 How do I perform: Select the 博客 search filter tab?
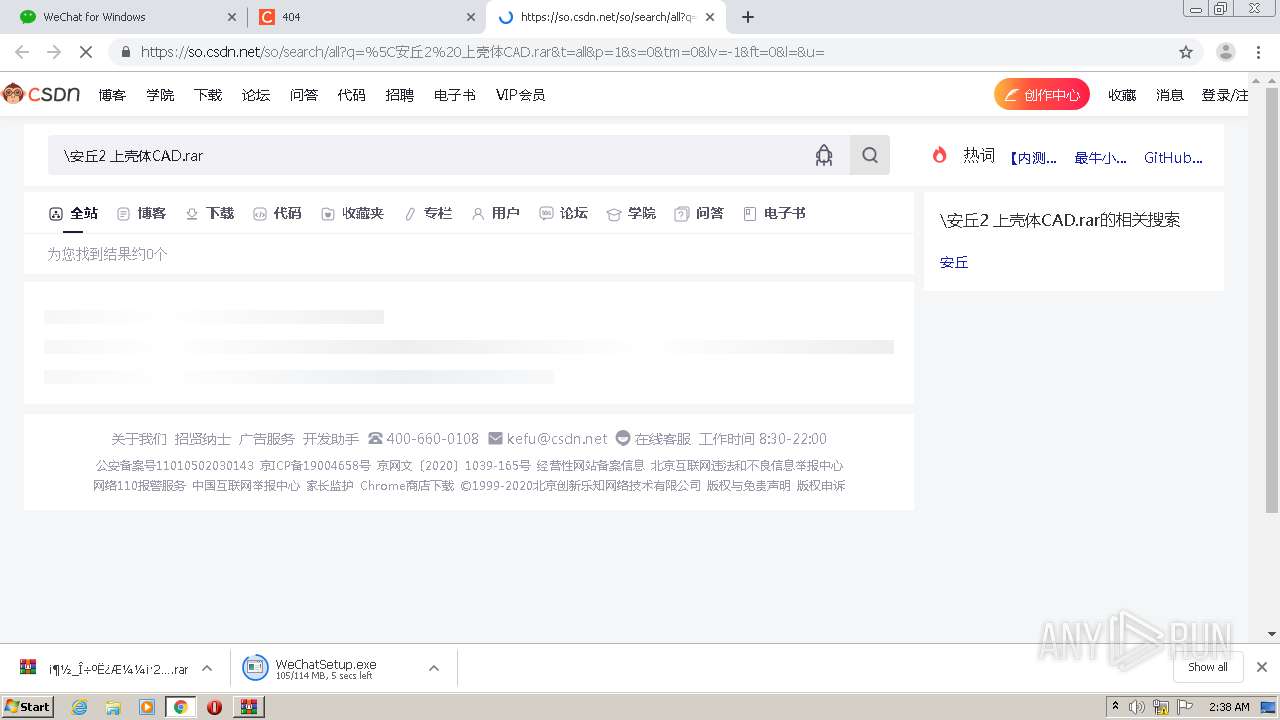click(141, 213)
